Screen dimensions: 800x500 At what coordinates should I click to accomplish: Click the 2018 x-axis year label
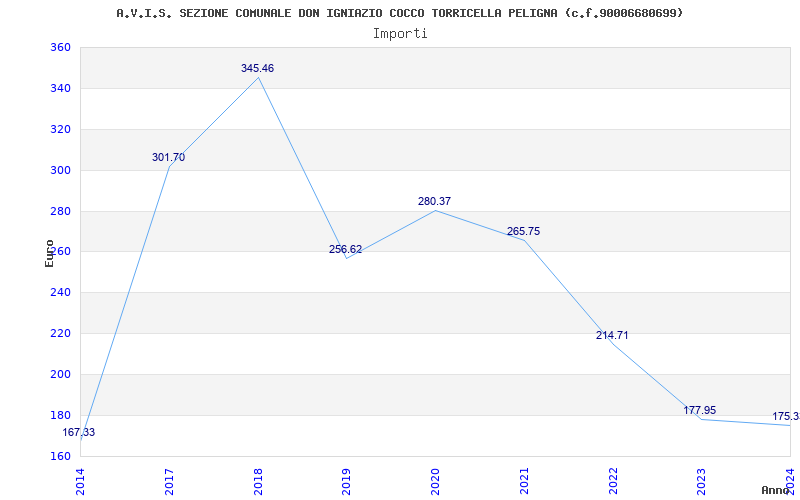coord(258,481)
